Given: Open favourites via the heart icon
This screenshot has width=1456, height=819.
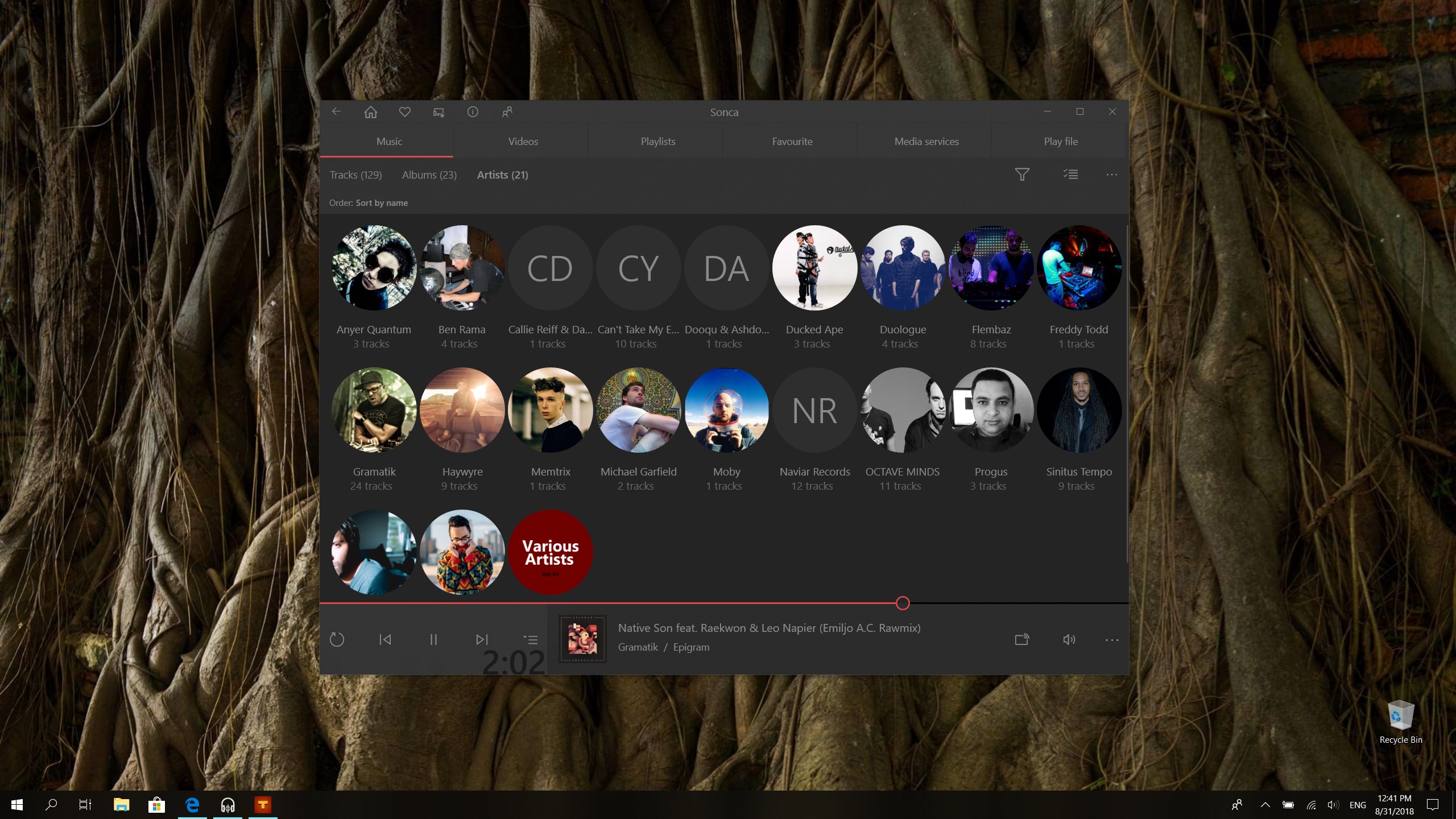Looking at the screenshot, I should coord(404,111).
